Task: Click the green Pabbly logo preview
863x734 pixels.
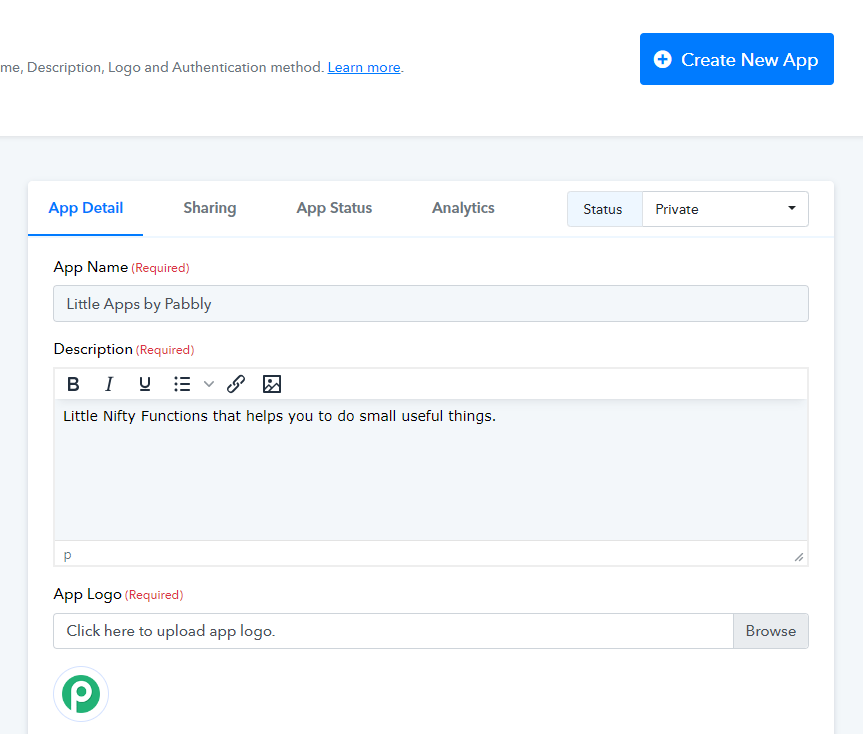Action: click(x=81, y=694)
